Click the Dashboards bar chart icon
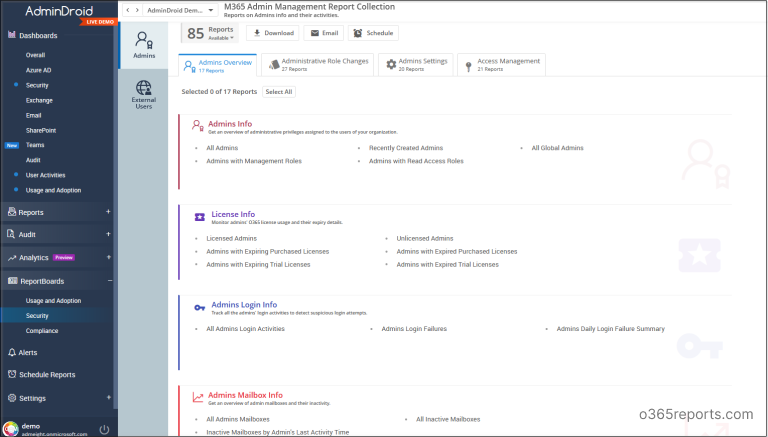The height and width of the screenshot is (437, 768). [x=12, y=35]
